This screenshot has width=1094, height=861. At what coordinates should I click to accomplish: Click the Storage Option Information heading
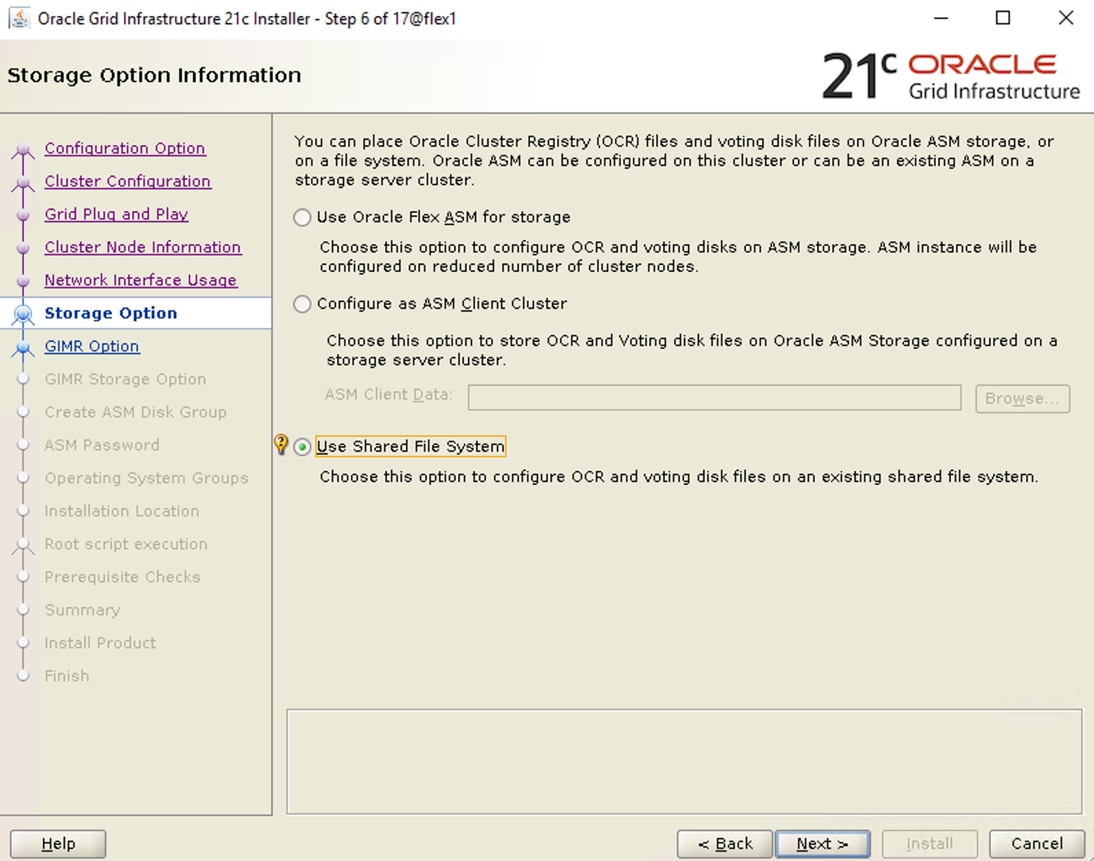point(154,75)
